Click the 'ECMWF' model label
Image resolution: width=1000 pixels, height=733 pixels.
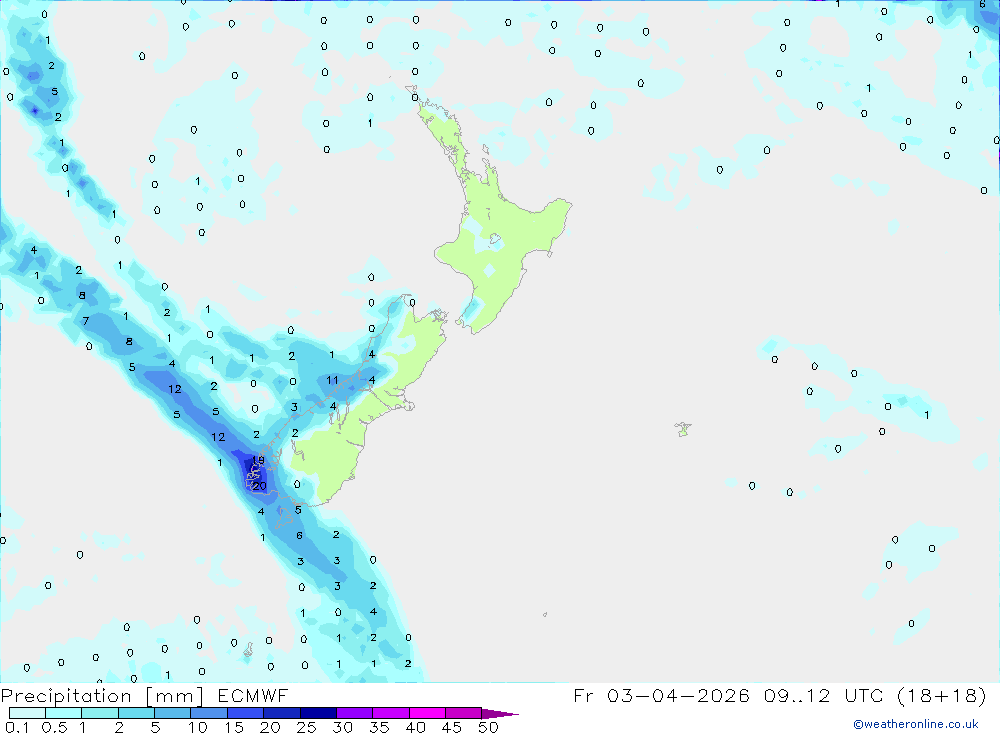[253, 695]
